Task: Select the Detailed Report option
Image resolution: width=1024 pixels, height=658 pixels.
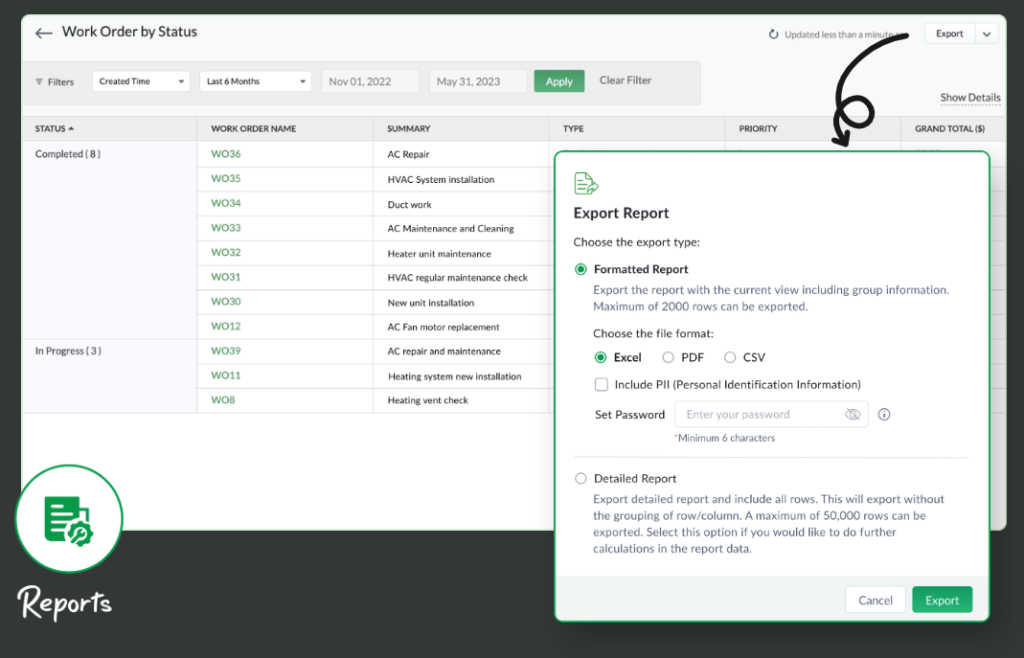Action: pyautogui.click(x=581, y=478)
